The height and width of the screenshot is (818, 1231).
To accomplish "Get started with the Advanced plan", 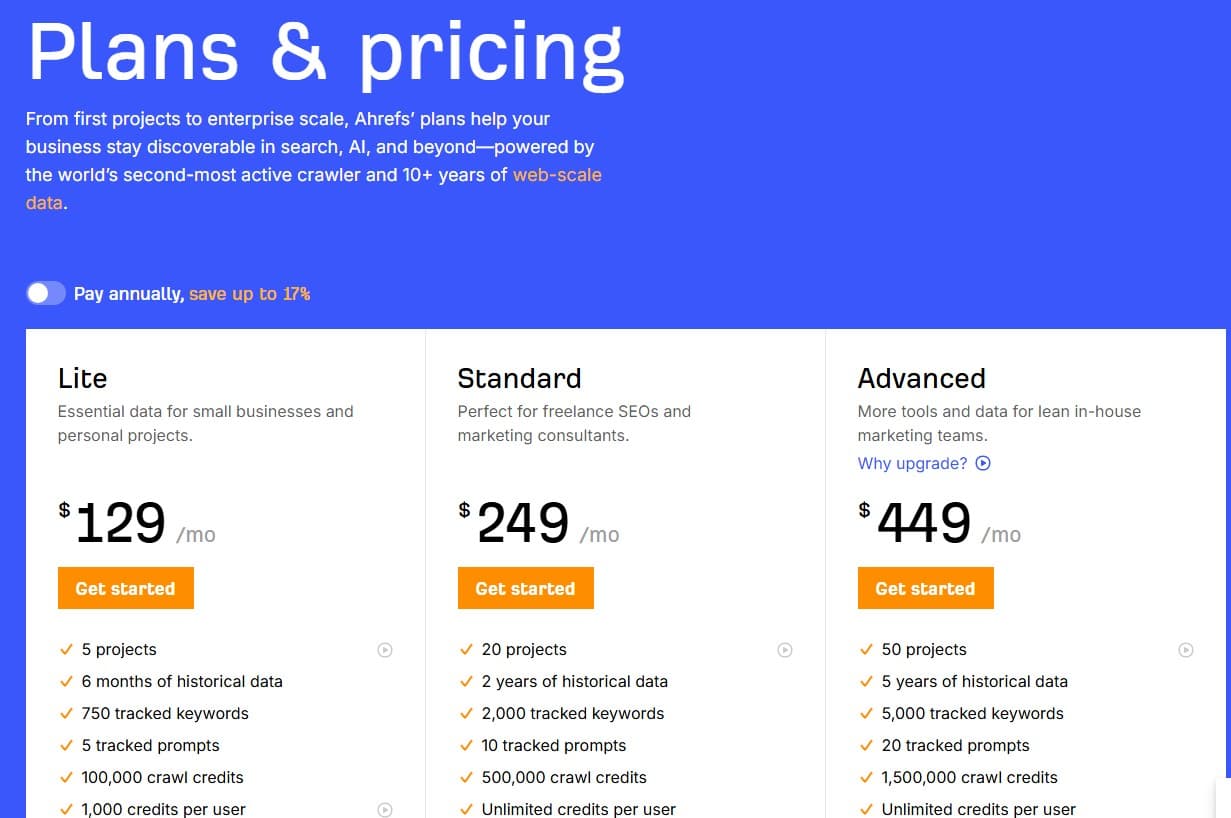I will pyautogui.click(x=926, y=588).
